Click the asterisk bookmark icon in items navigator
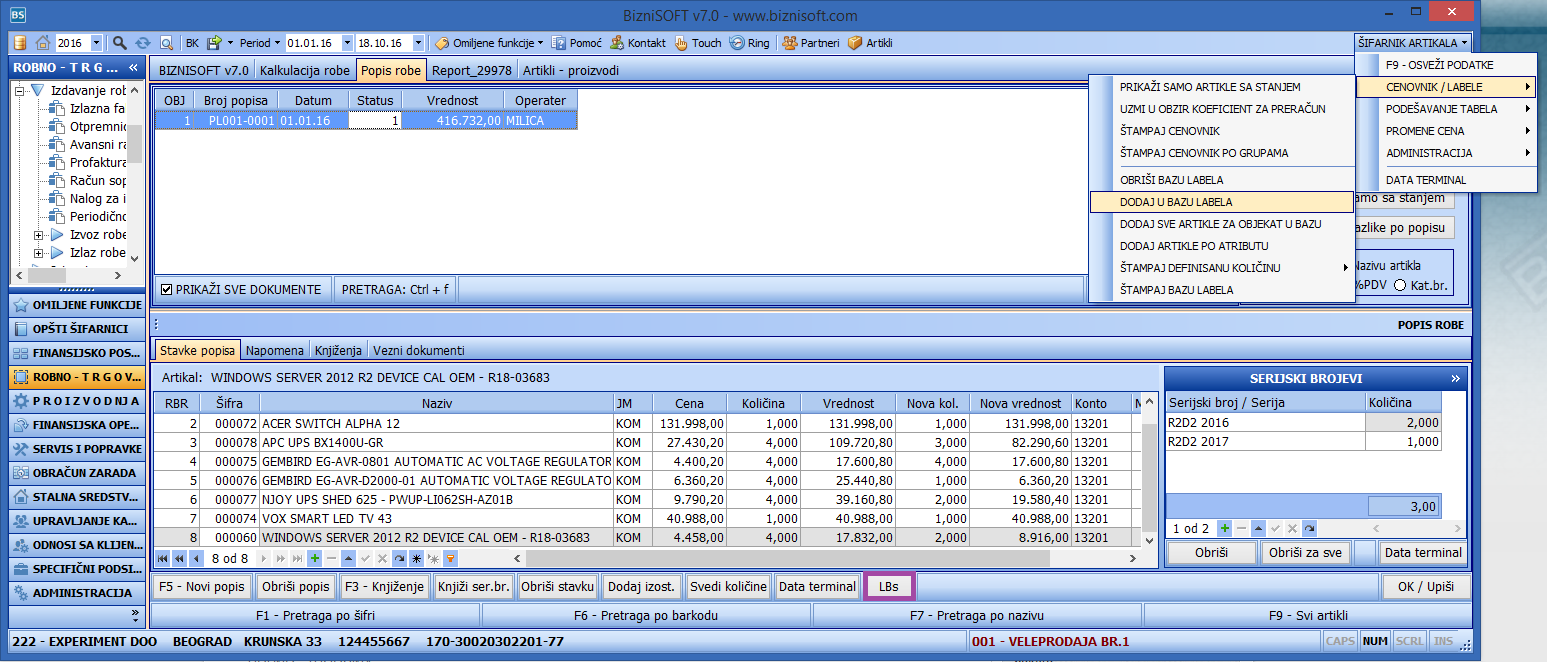Screen dimensions: 1547x662 tap(416, 558)
